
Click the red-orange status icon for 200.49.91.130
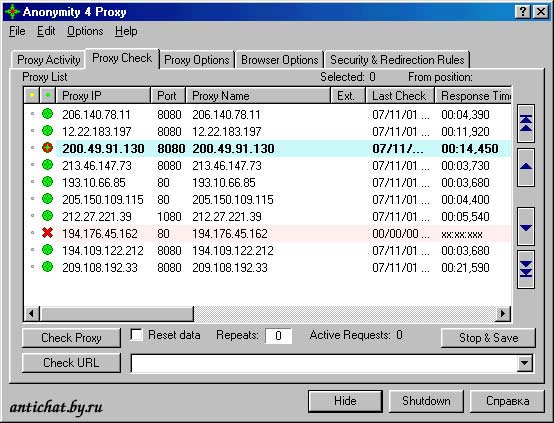pos(47,148)
